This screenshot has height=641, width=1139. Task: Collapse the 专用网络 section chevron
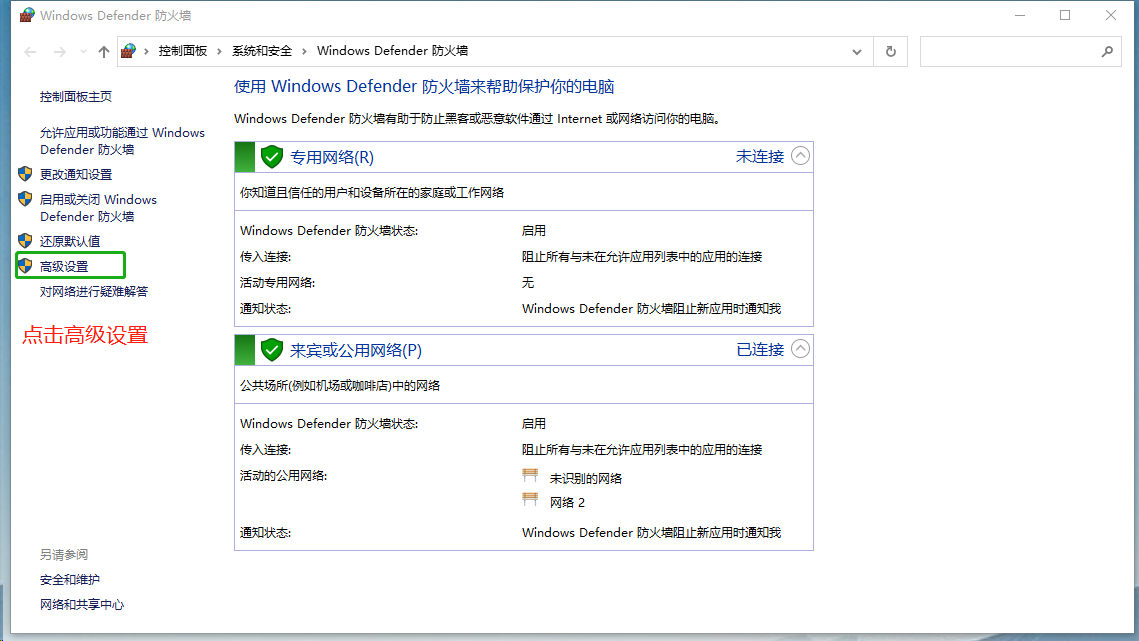(x=800, y=156)
